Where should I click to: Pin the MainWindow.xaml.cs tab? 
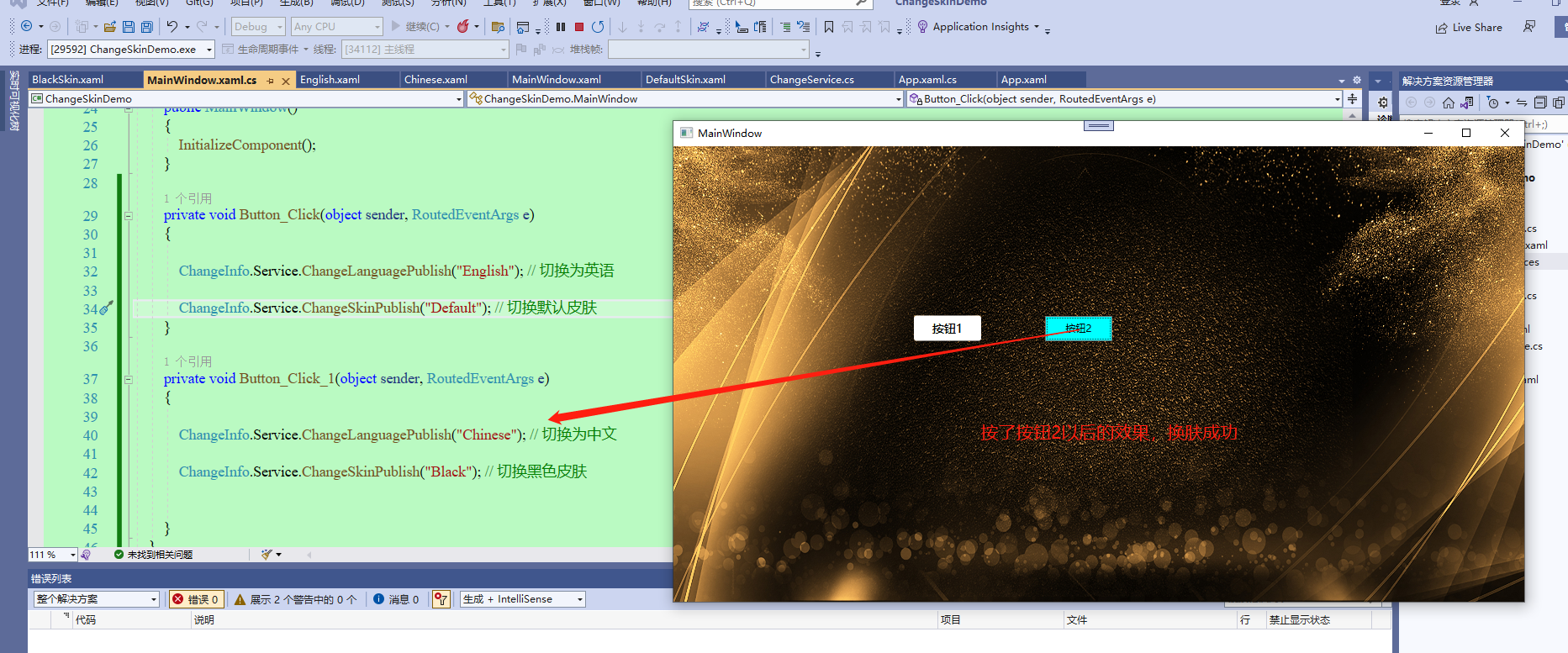270,81
